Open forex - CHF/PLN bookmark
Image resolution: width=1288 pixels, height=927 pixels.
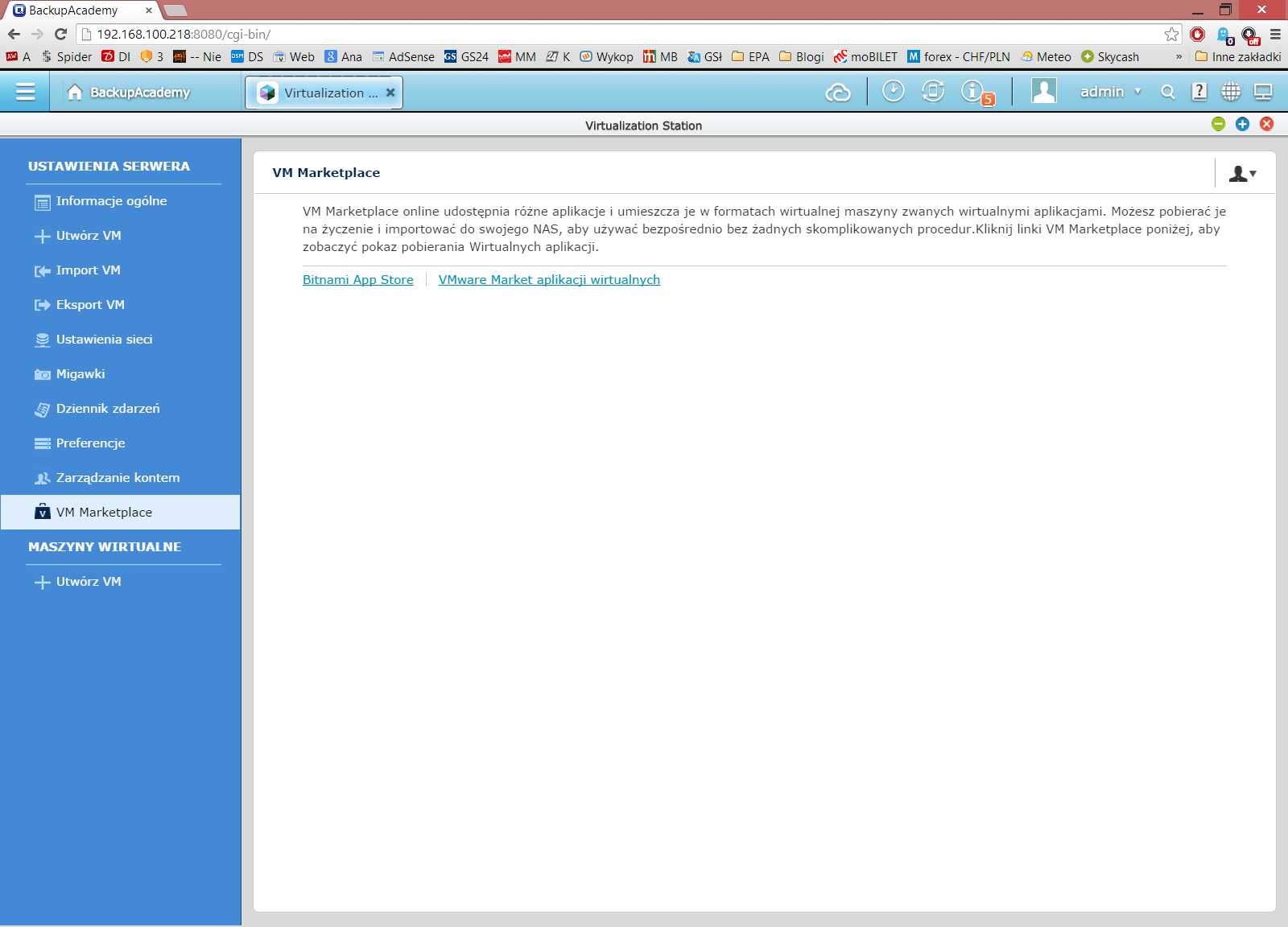tap(958, 56)
